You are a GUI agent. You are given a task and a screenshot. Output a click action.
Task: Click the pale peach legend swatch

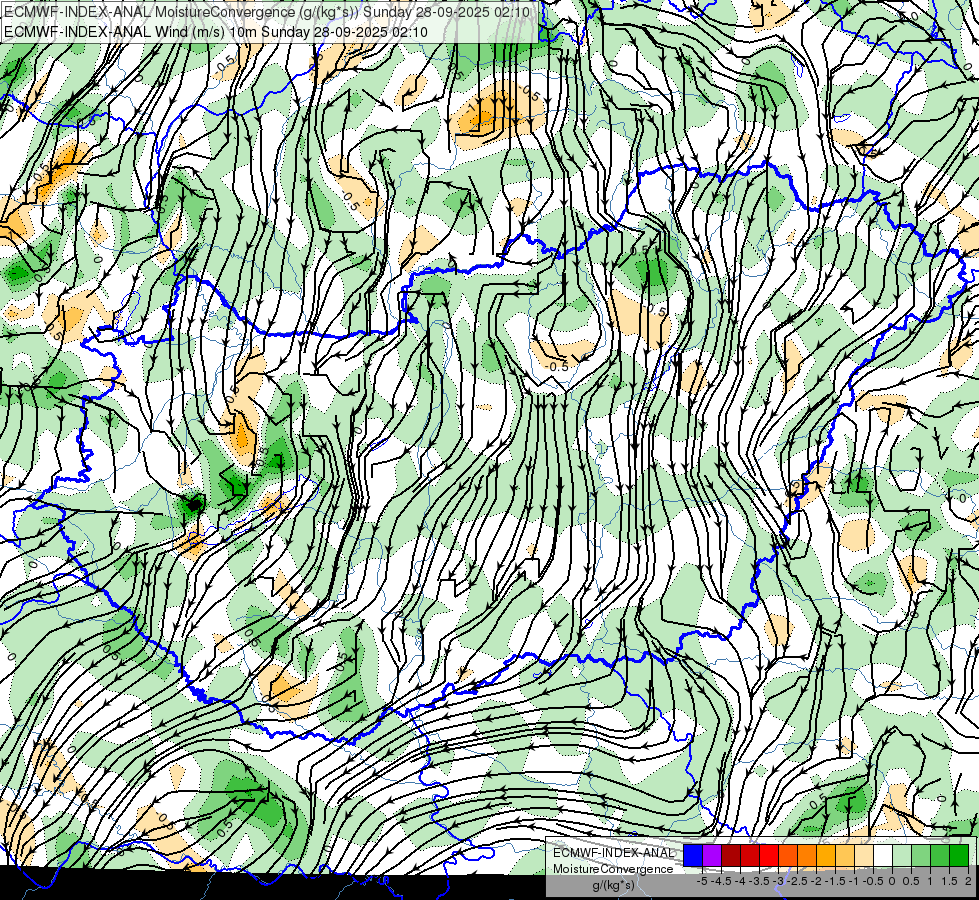(x=864, y=856)
